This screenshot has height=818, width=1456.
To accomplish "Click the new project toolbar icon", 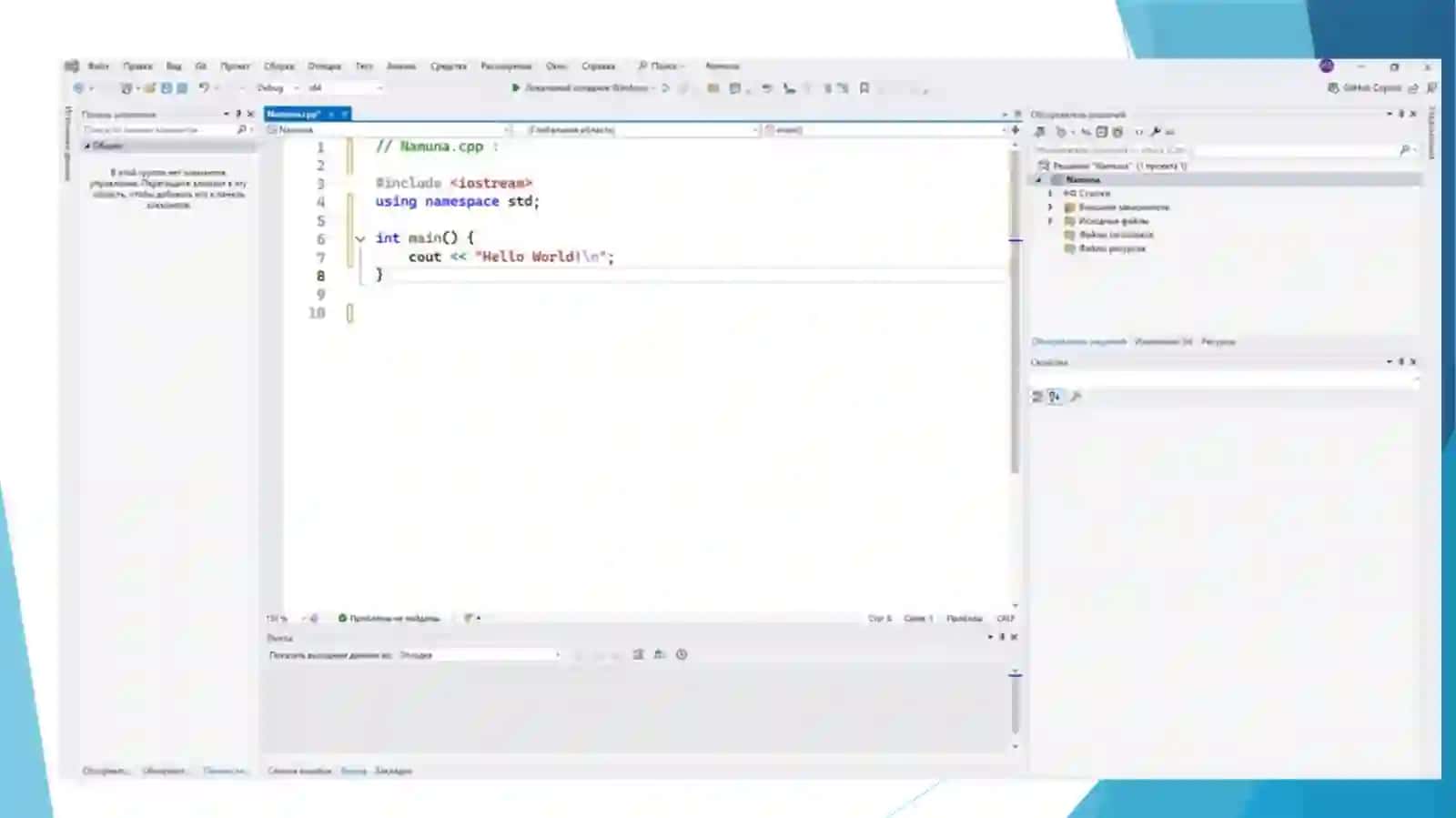I will click(x=126, y=88).
